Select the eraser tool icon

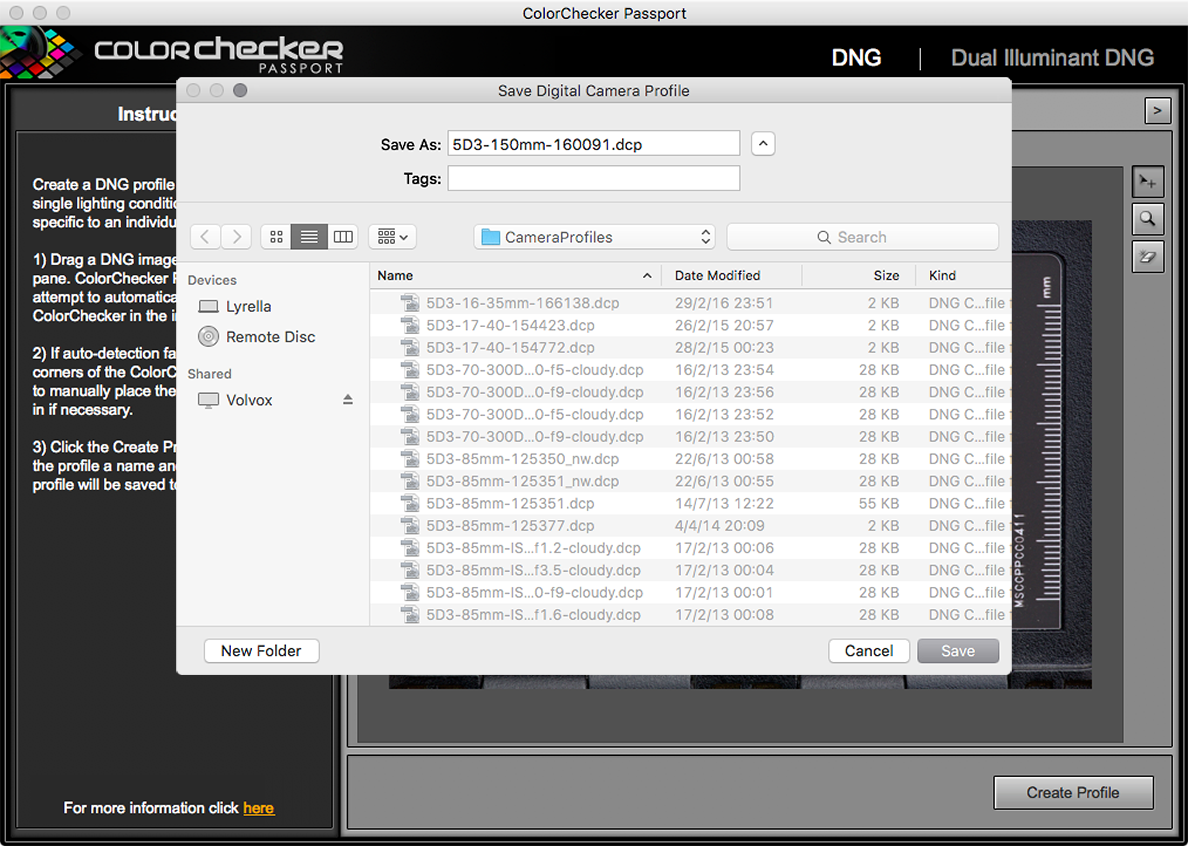point(1148,257)
